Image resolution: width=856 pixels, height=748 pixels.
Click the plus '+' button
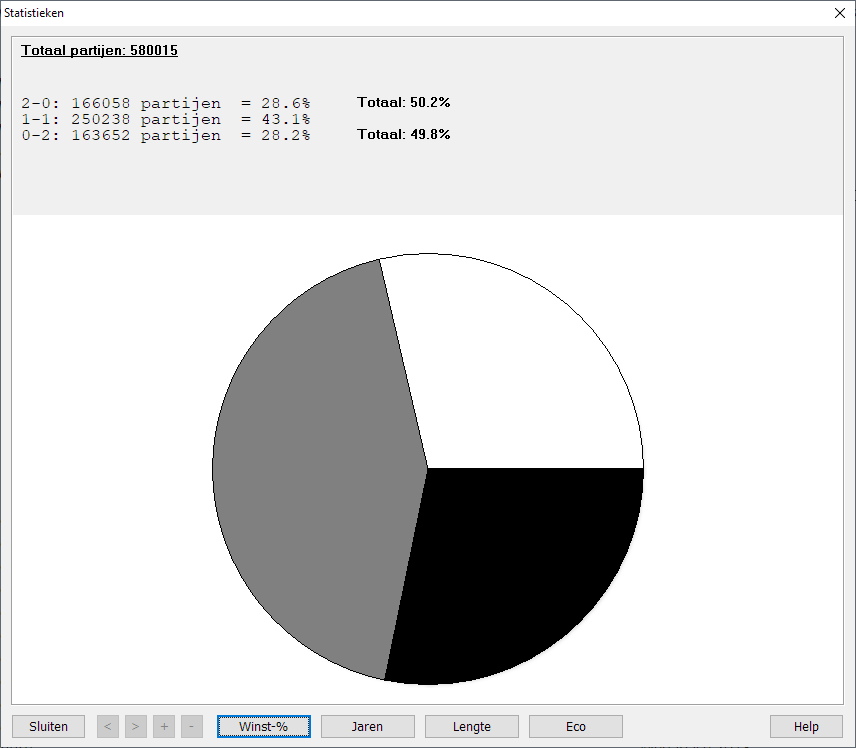[164, 727]
